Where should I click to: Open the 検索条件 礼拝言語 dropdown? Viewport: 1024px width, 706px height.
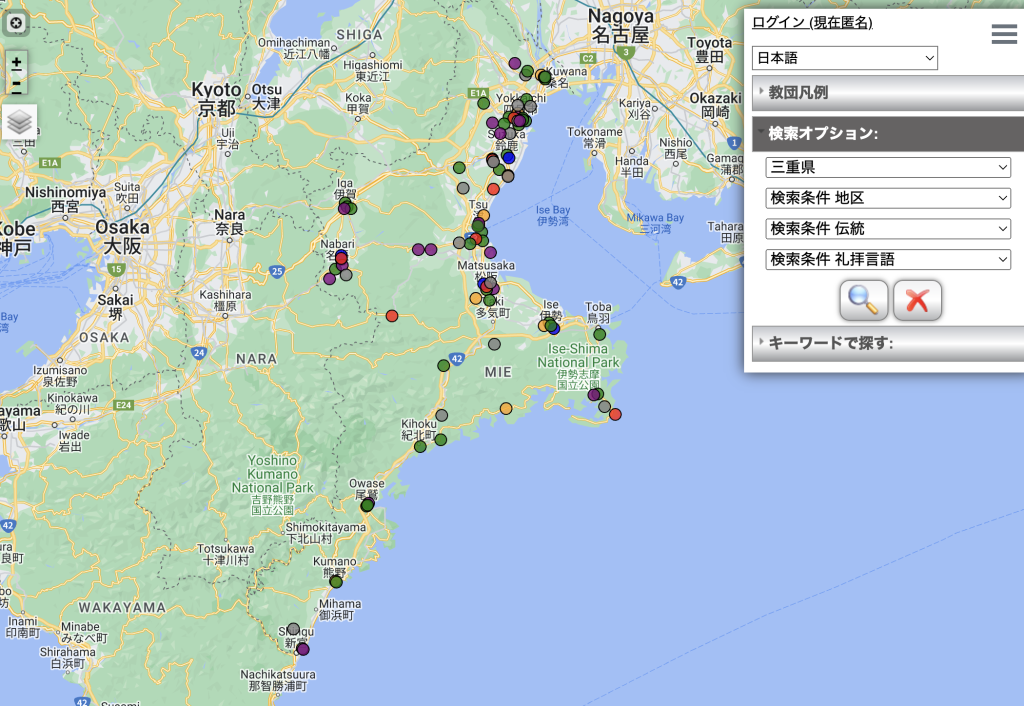[x=888, y=259]
